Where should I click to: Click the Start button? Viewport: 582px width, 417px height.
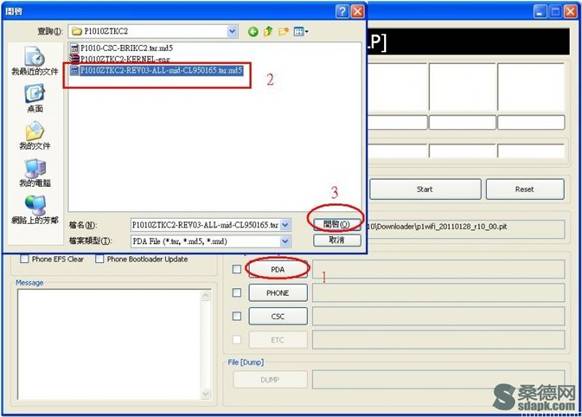point(425,189)
